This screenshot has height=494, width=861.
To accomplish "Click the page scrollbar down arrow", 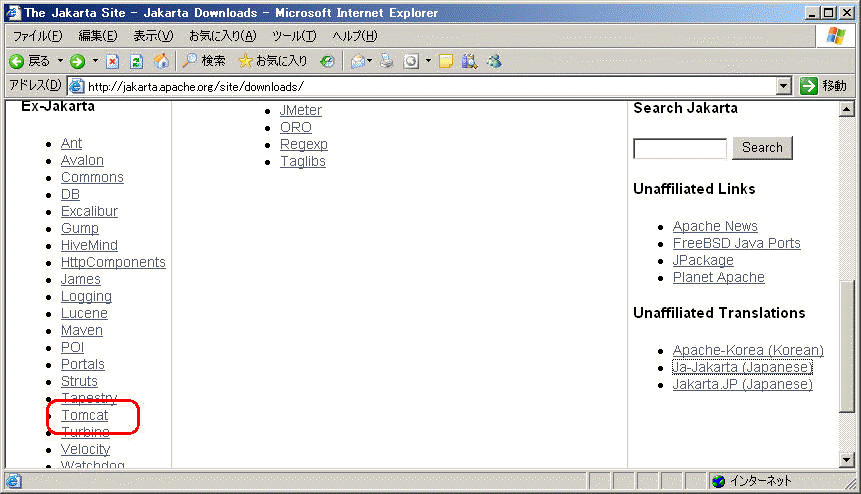I will [847, 459].
